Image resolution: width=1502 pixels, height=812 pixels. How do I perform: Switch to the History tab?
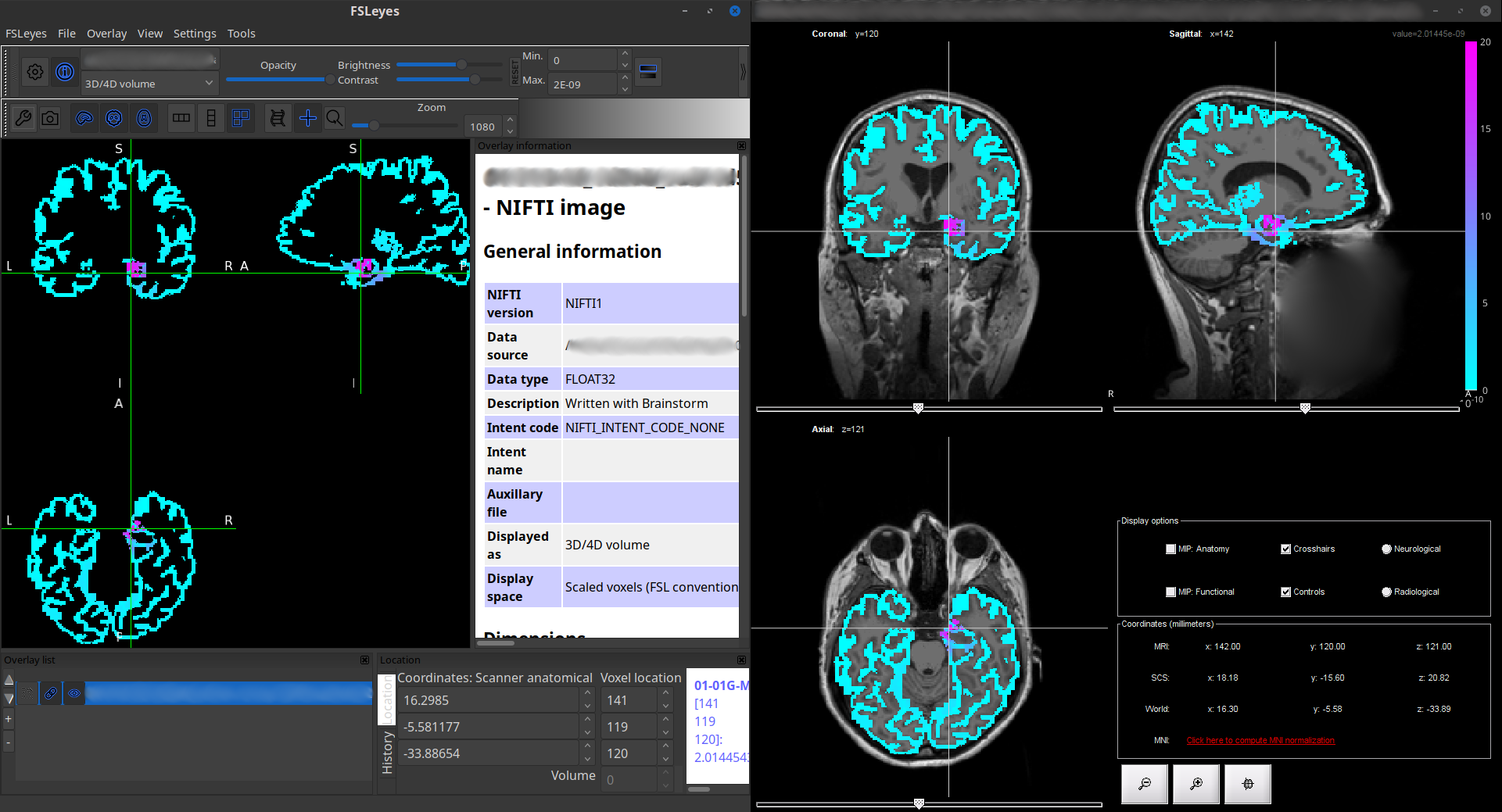coord(387,753)
